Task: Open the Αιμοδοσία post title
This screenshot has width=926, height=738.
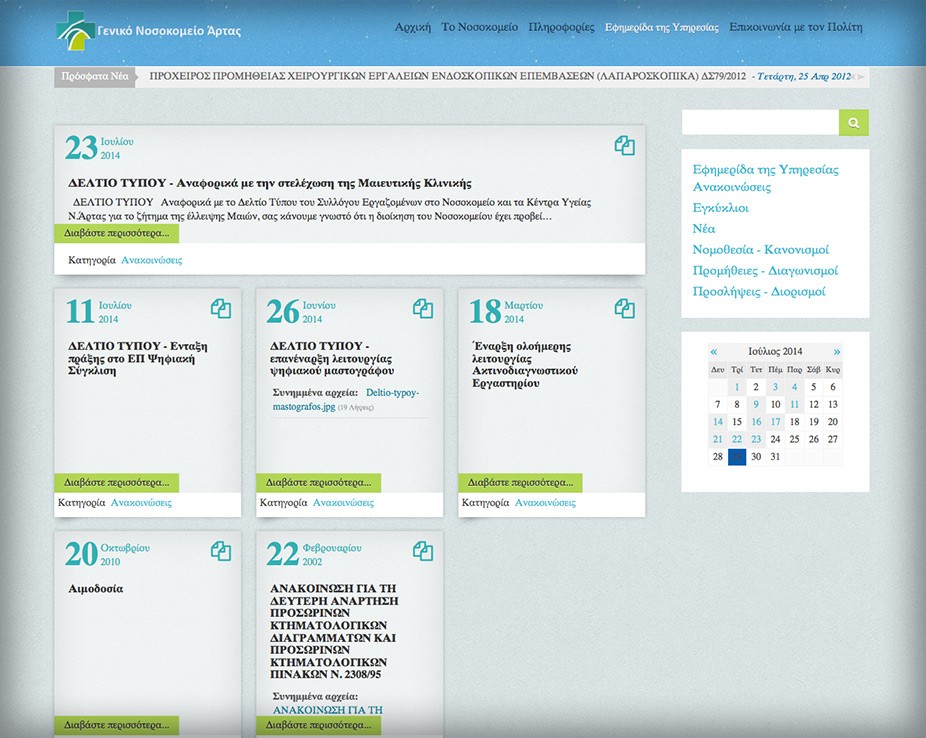Action: tap(96, 589)
